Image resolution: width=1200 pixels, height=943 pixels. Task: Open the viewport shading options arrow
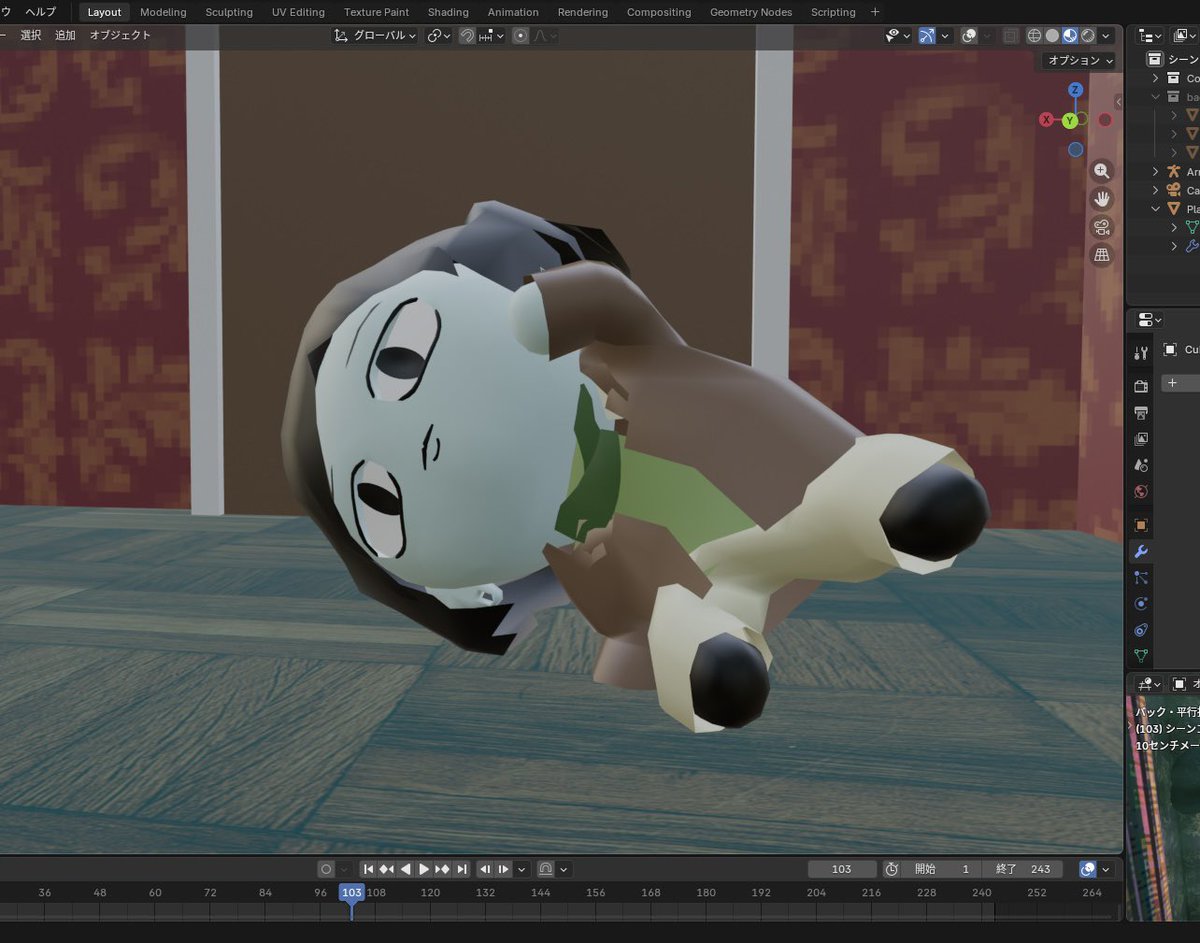[1106, 36]
